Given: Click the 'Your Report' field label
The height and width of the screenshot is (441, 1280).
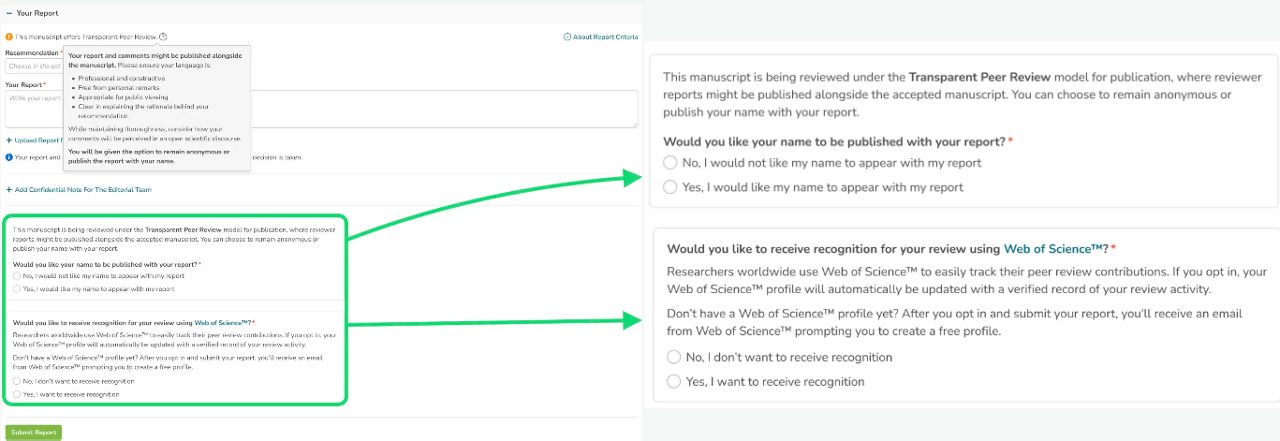Looking at the screenshot, I should (25, 85).
